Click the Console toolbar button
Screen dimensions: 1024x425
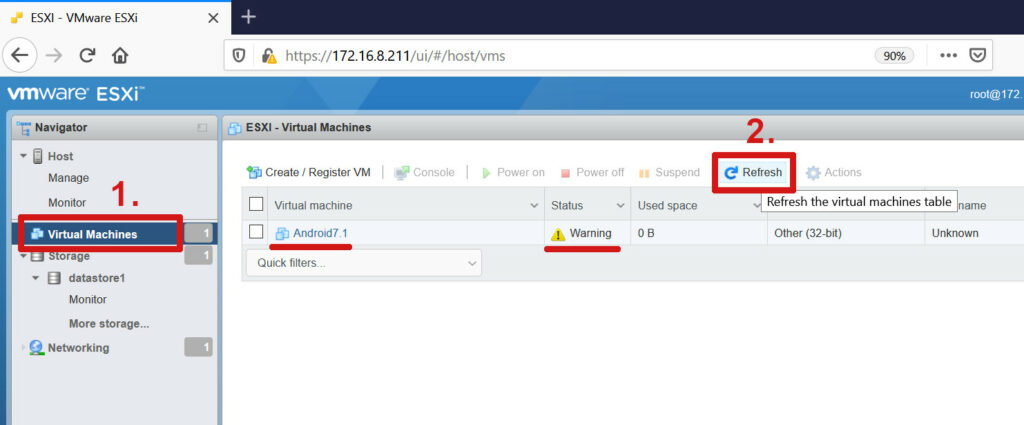coord(424,173)
